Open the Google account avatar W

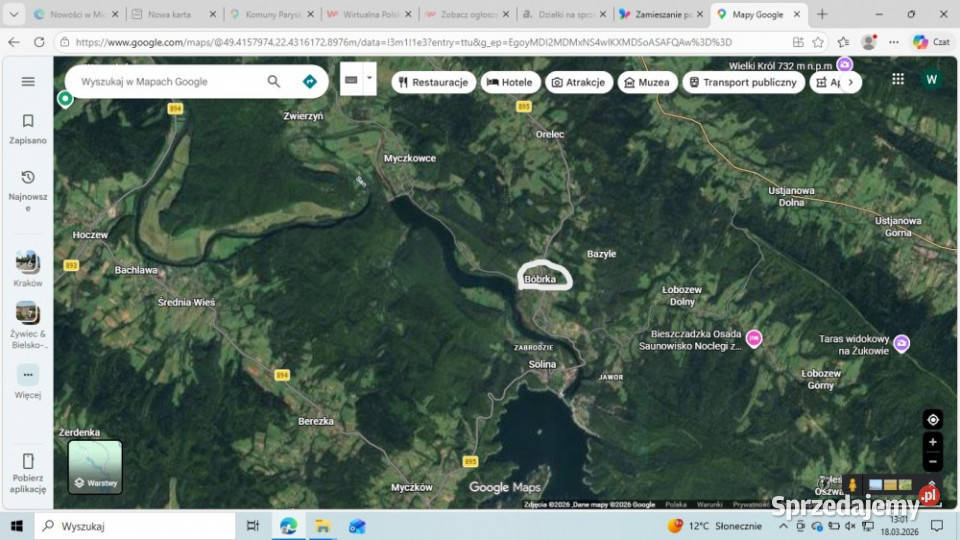931,79
